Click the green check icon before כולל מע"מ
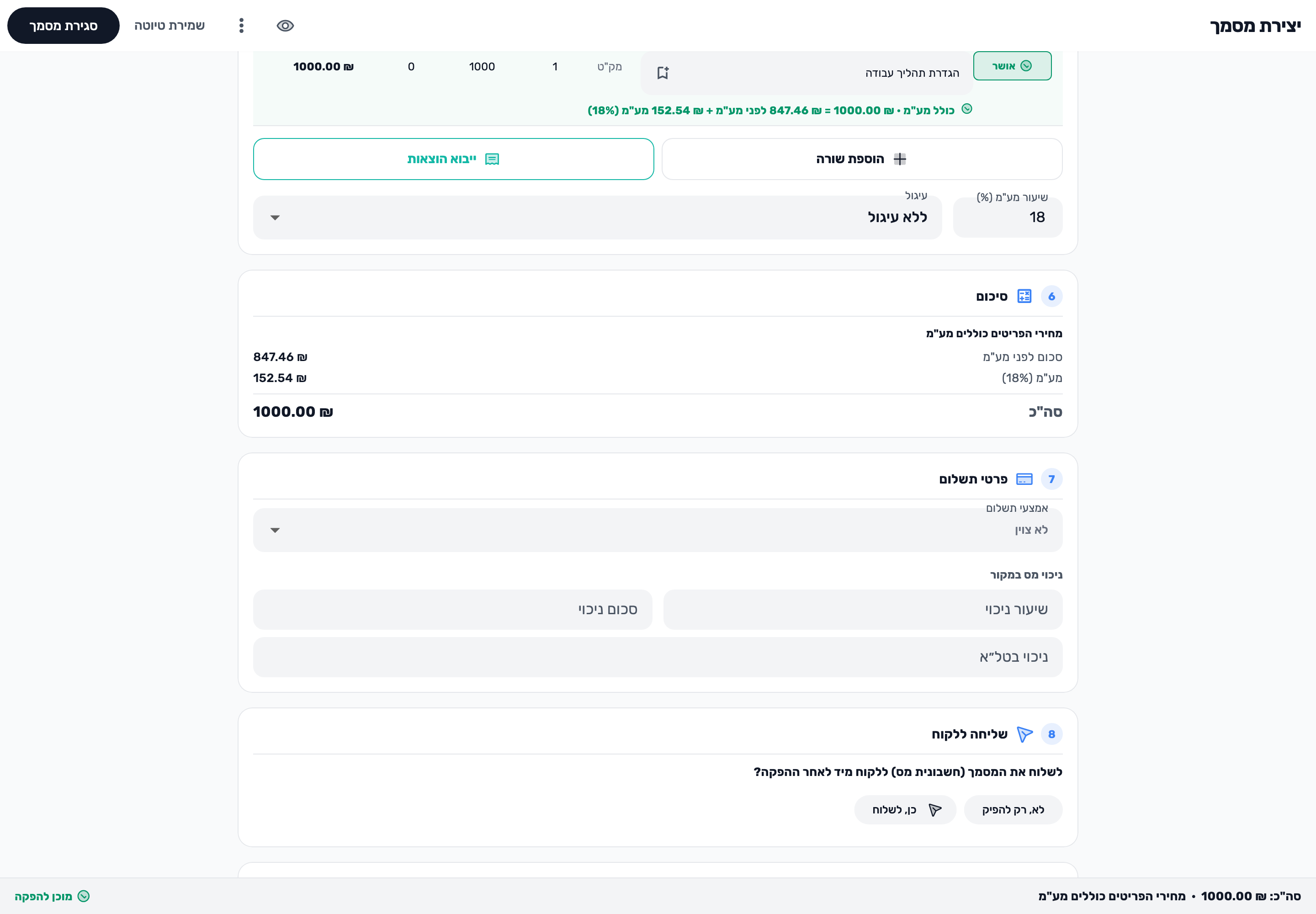This screenshot has height=914, width=1316. pos(967,109)
